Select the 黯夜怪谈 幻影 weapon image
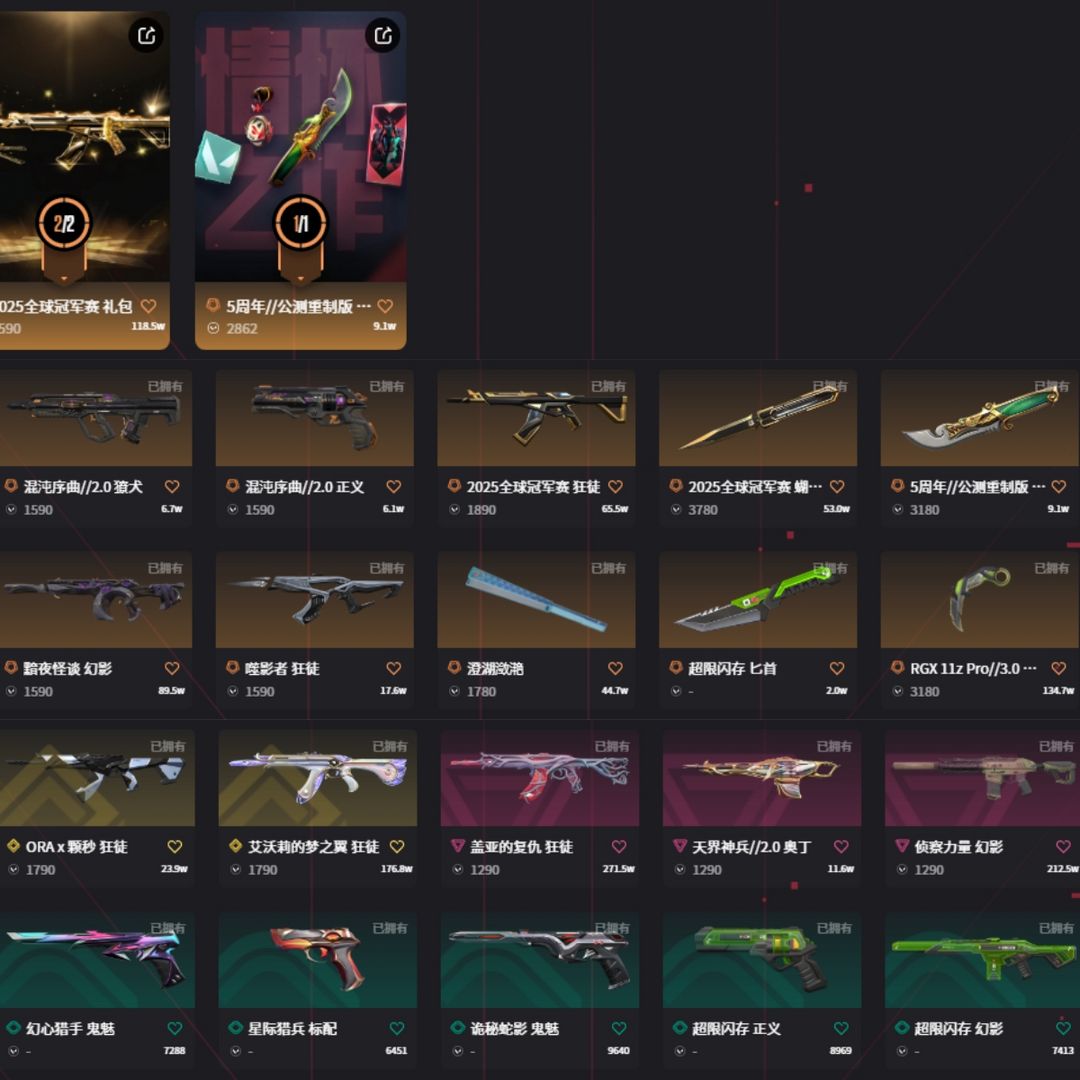The height and width of the screenshot is (1080, 1080). (96, 599)
